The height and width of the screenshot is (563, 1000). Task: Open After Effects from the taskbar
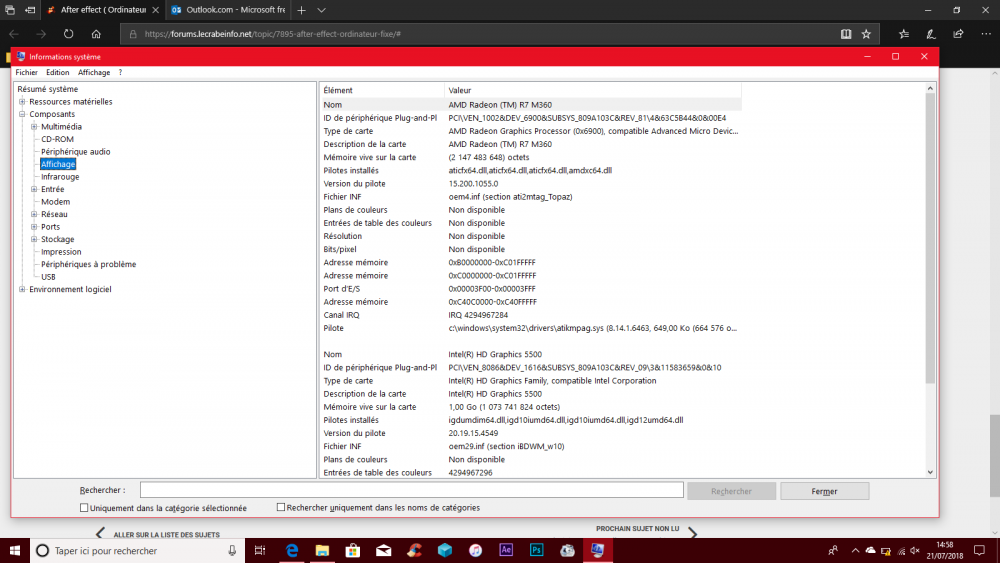coord(506,550)
